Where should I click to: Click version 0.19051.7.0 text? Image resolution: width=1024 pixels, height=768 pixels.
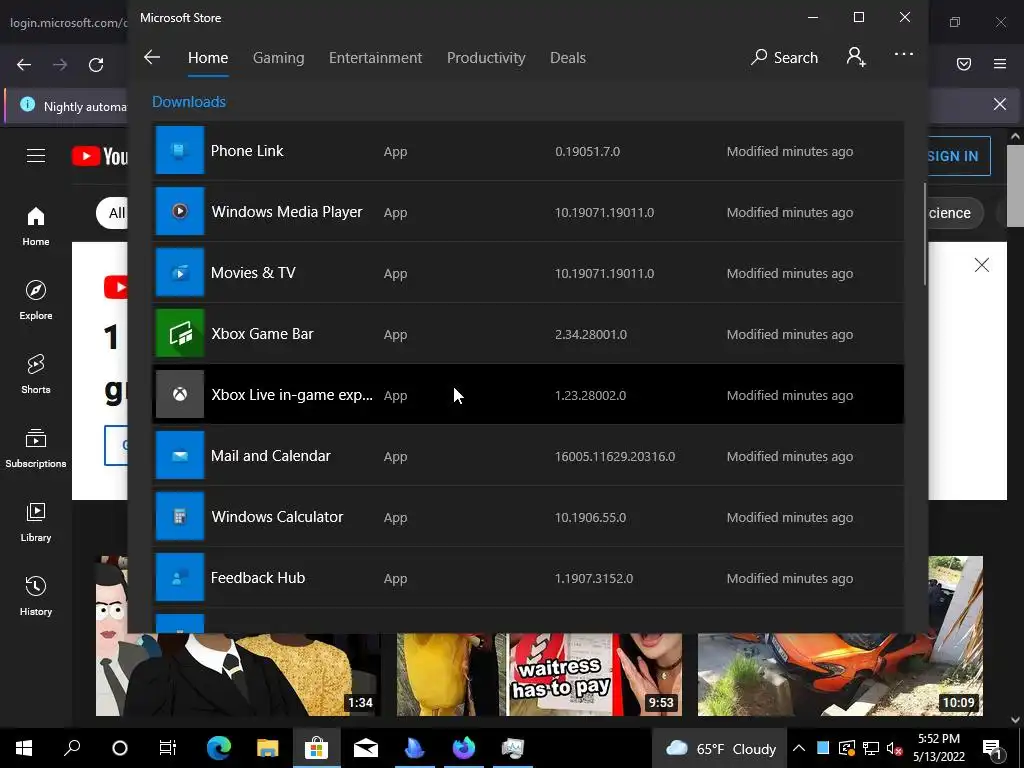[x=587, y=152]
